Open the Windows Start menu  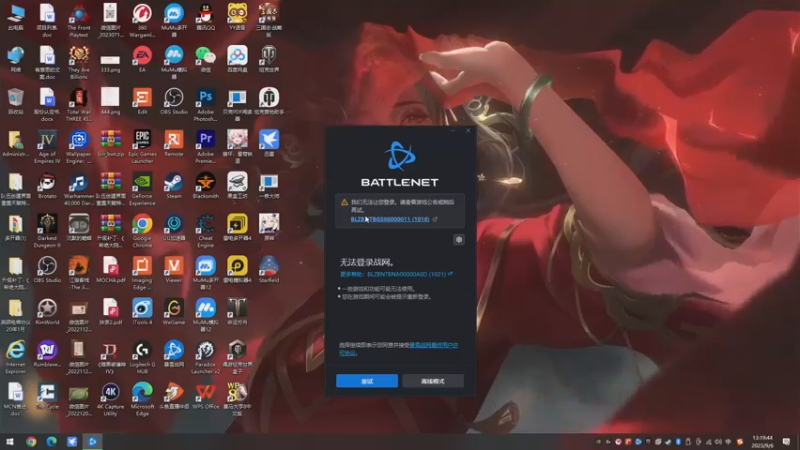pos(10,441)
